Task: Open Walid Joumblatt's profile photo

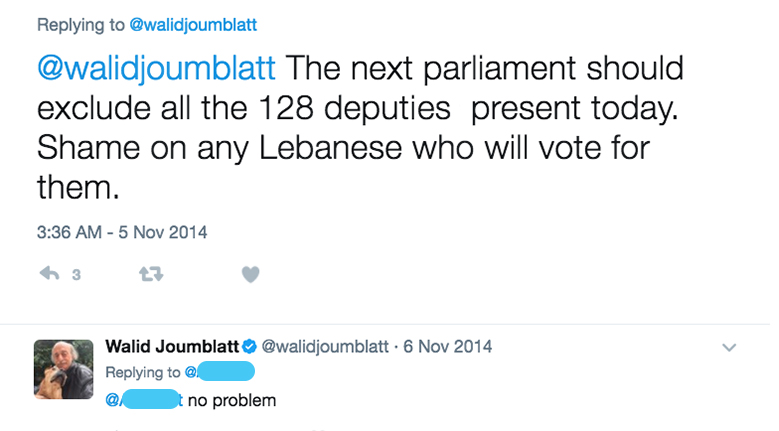Action: coord(64,369)
